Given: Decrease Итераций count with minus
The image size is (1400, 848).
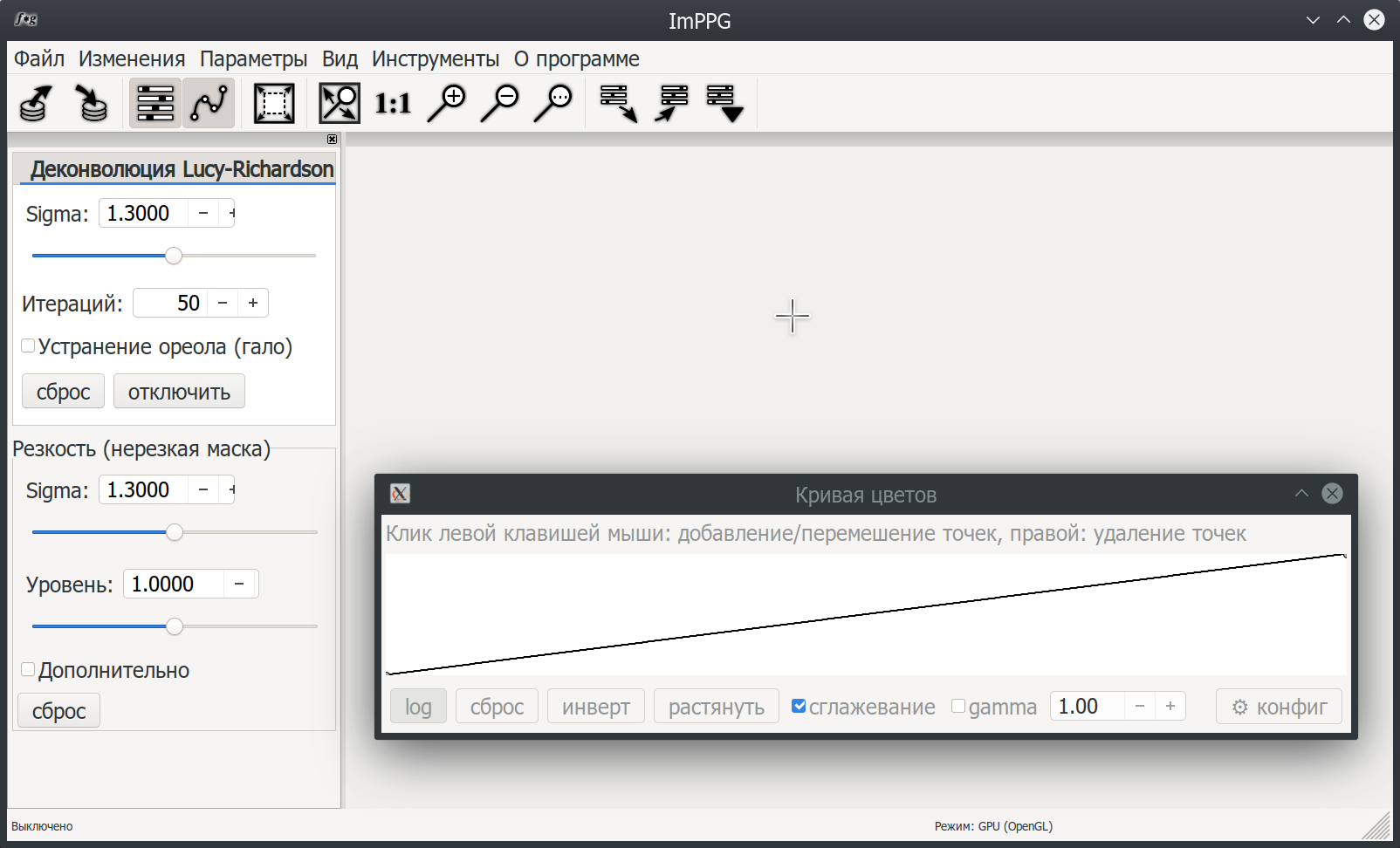Looking at the screenshot, I should pos(223,303).
